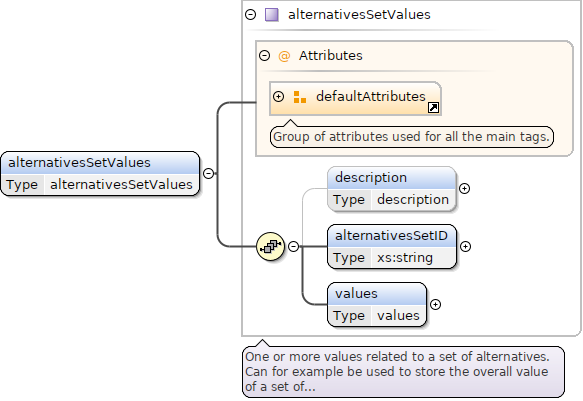Image resolution: width=583 pixels, height=401 pixels.
Task: Follow the defaultAttributes reference arrow icon
Action: point(433,108)
